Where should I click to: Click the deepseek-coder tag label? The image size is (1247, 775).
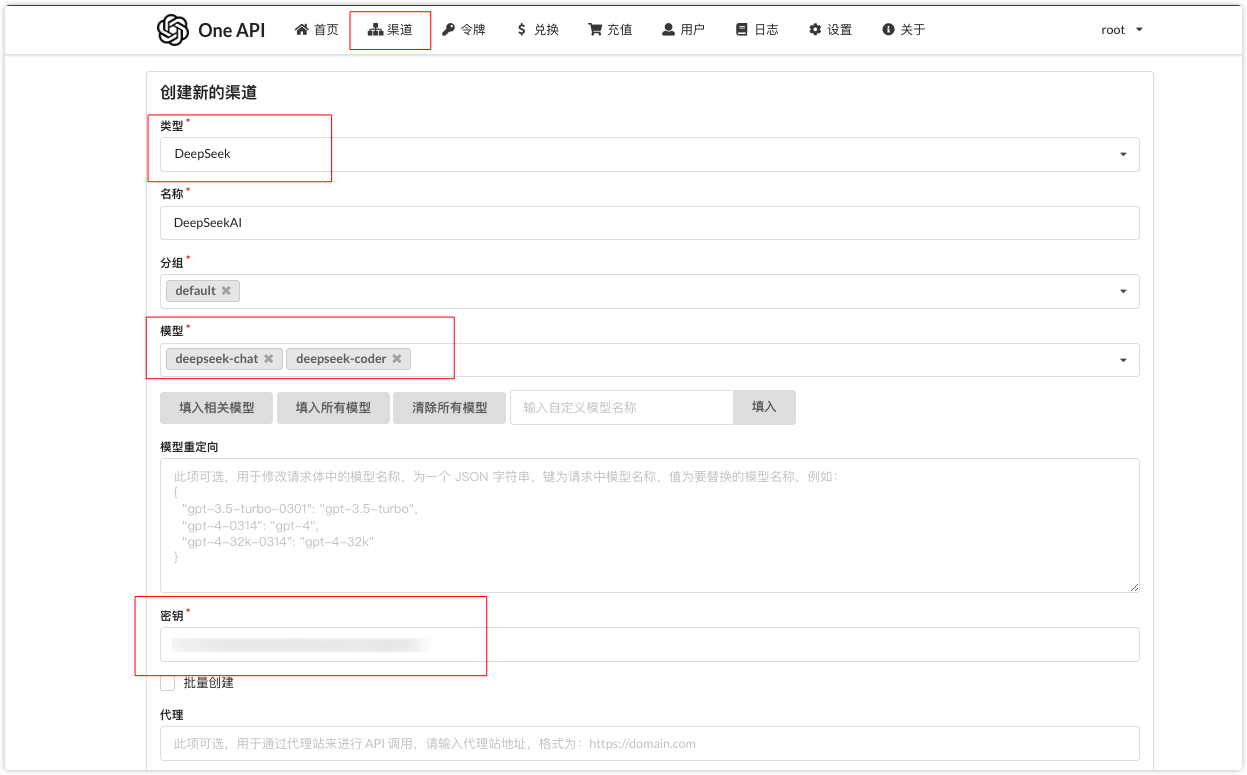click(x=341, y=359)
